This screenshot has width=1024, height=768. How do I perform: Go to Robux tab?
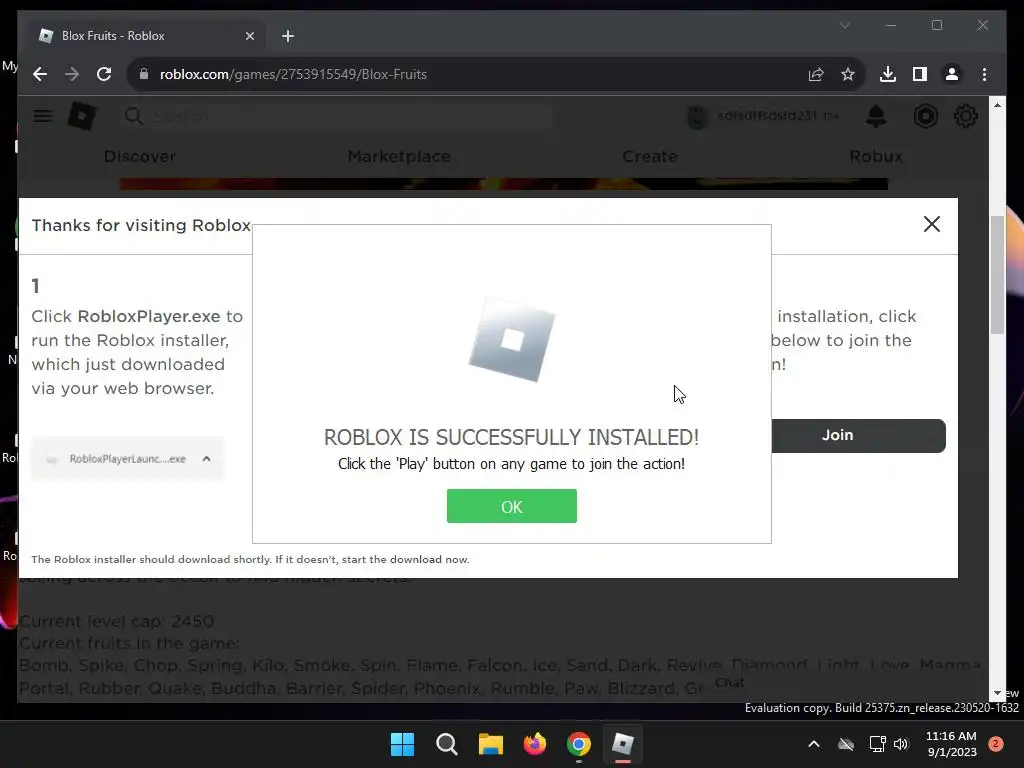pos(876,157)
